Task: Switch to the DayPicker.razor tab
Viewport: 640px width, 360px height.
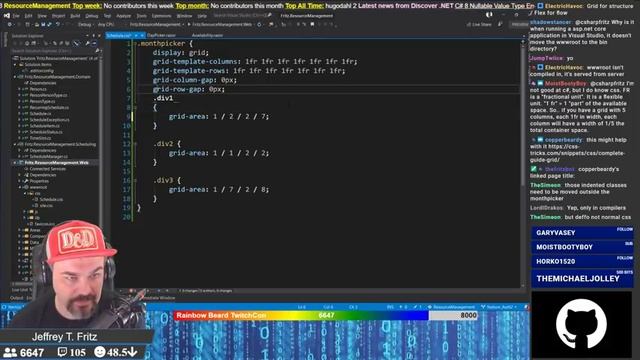Action: [x=162, y=36]
